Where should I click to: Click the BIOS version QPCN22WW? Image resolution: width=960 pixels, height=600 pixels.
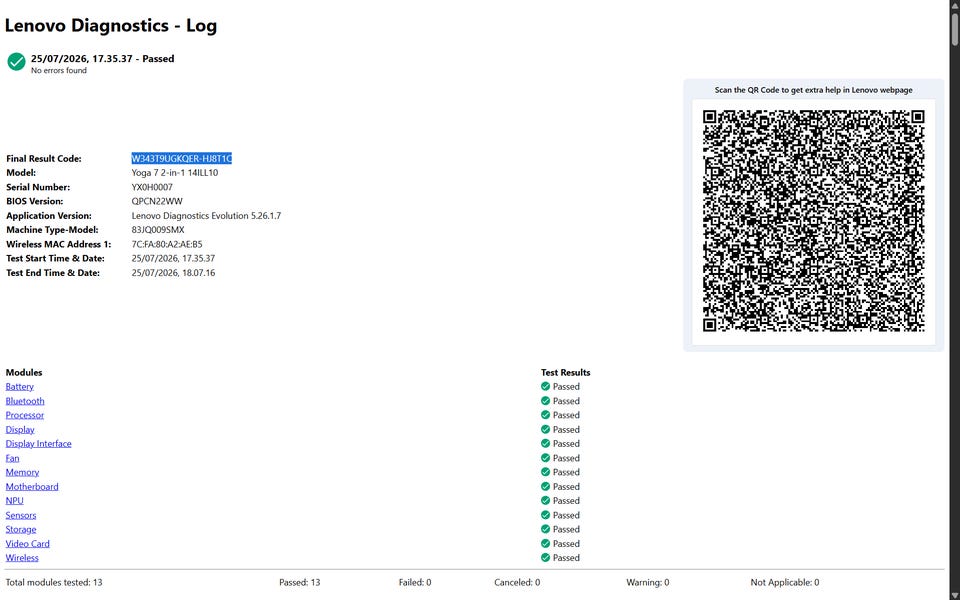point(157,201)
